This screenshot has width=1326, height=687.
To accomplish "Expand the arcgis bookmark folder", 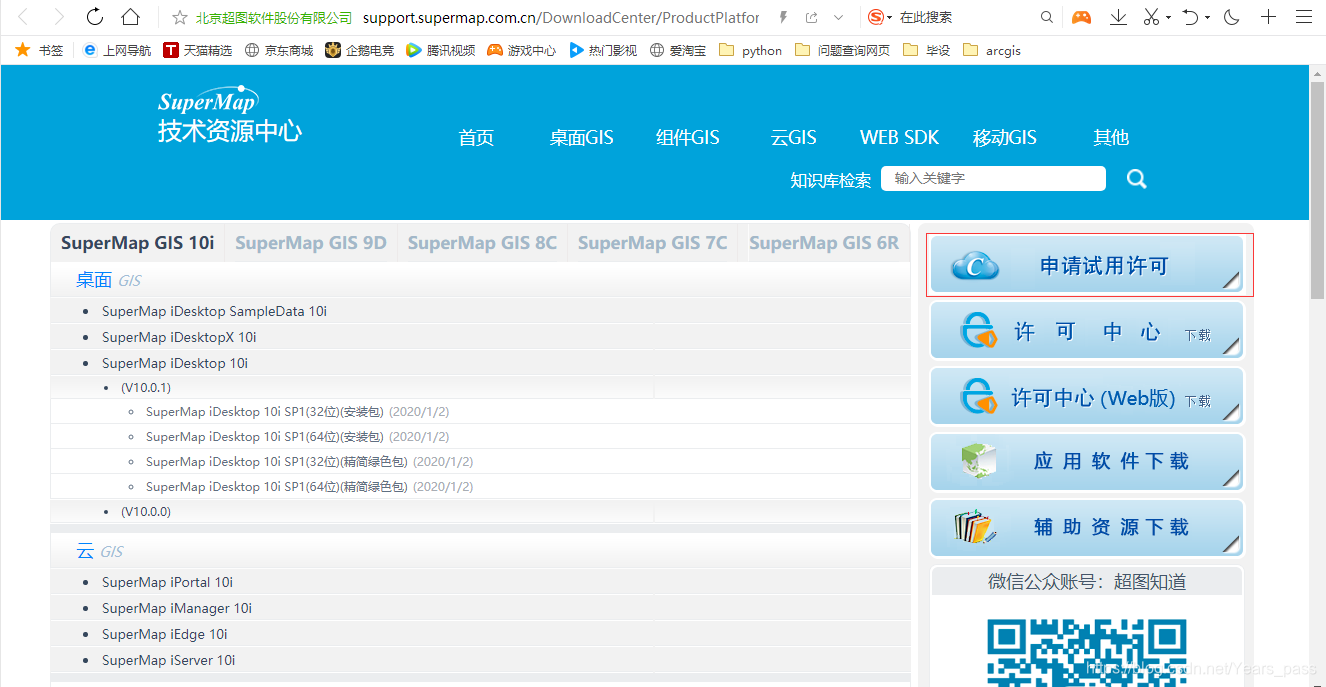I will point(991,50).
